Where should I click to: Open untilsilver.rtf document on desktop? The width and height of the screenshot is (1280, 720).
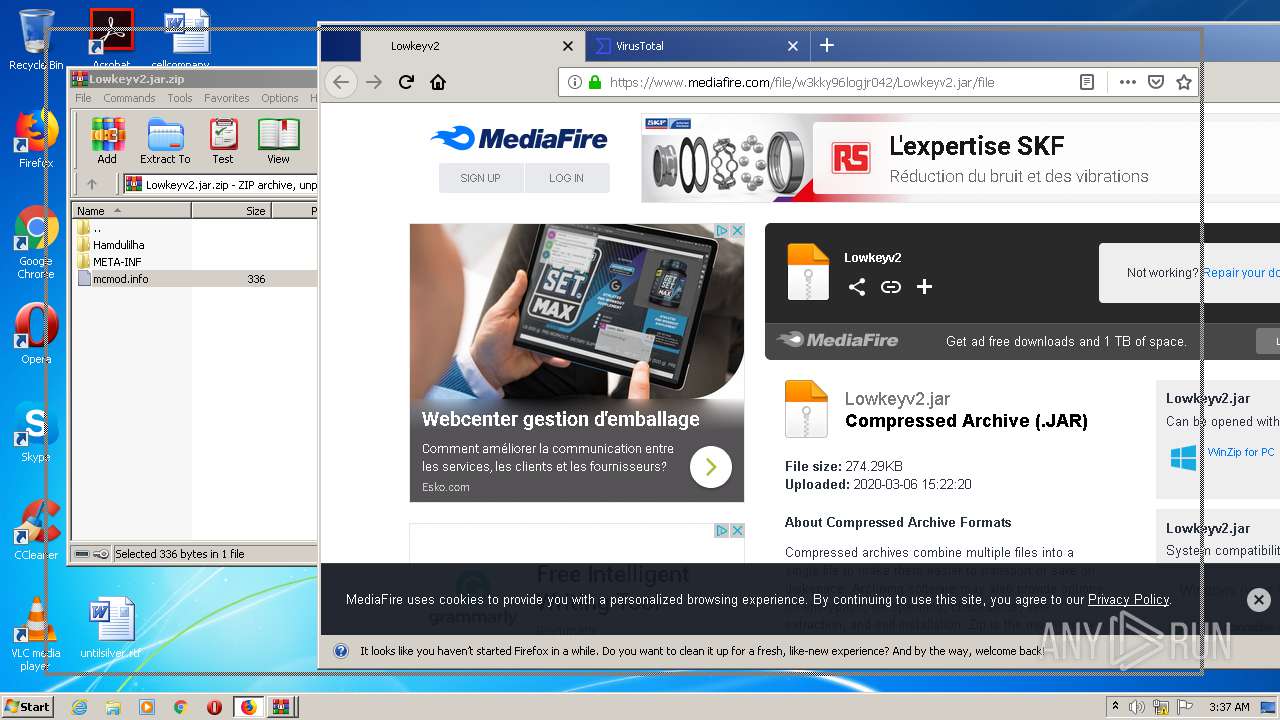(111, 628)
